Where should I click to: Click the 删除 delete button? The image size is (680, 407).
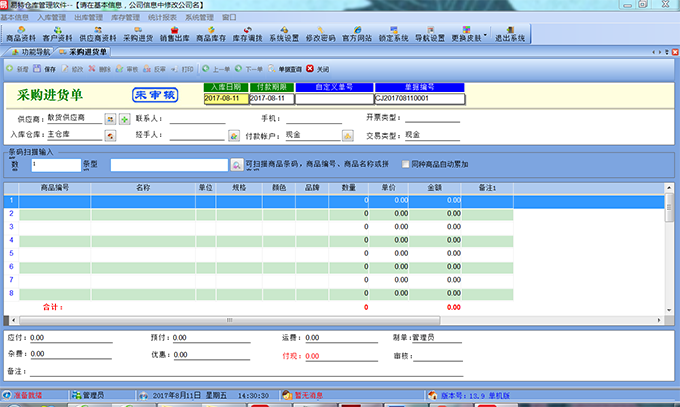coord(99,69)
